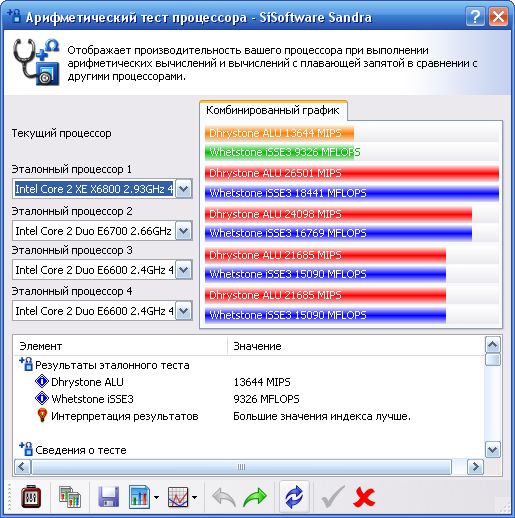Screen dimensions: 515x518
Task: Click the options icon with sliders
Action: 31,497
